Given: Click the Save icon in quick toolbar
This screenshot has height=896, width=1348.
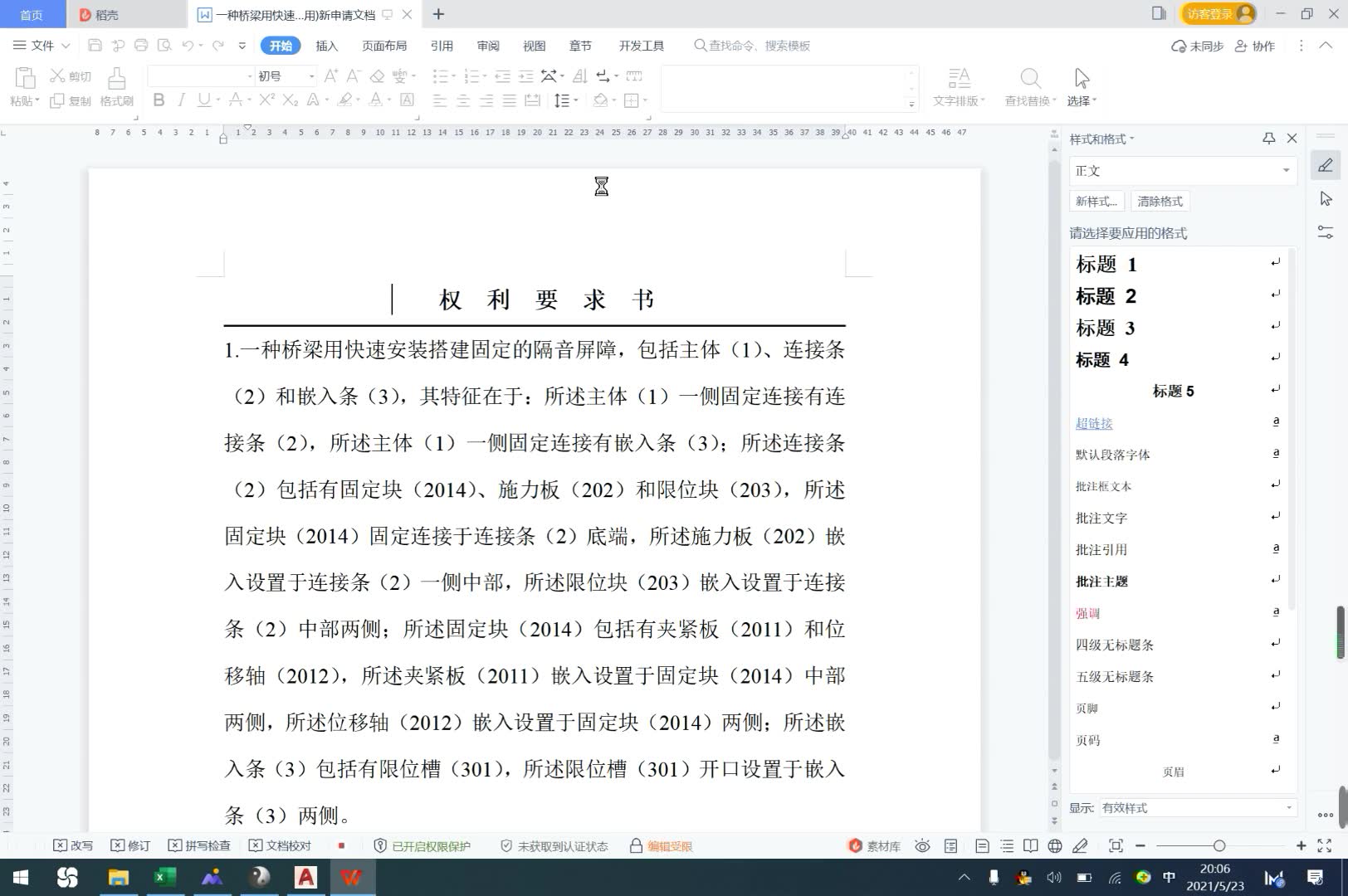Looking at the screenshot, I should click(x=95, y=46).
